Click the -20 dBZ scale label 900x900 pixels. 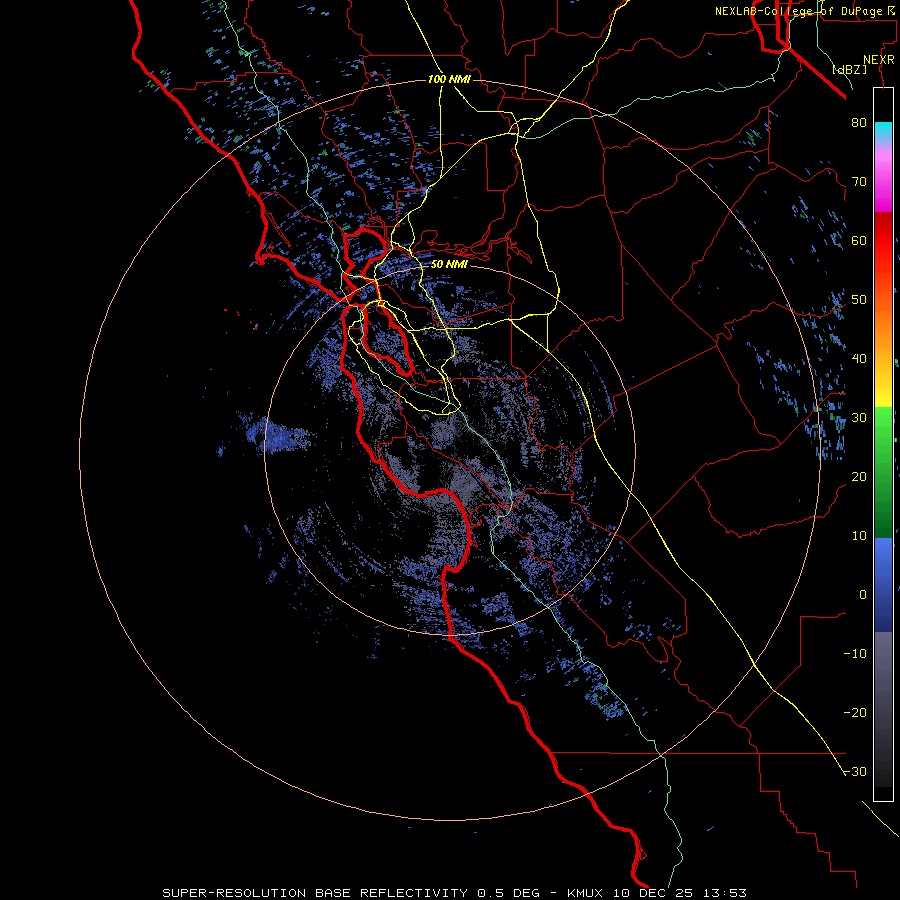pyautogui.click(x=855, y=713)
